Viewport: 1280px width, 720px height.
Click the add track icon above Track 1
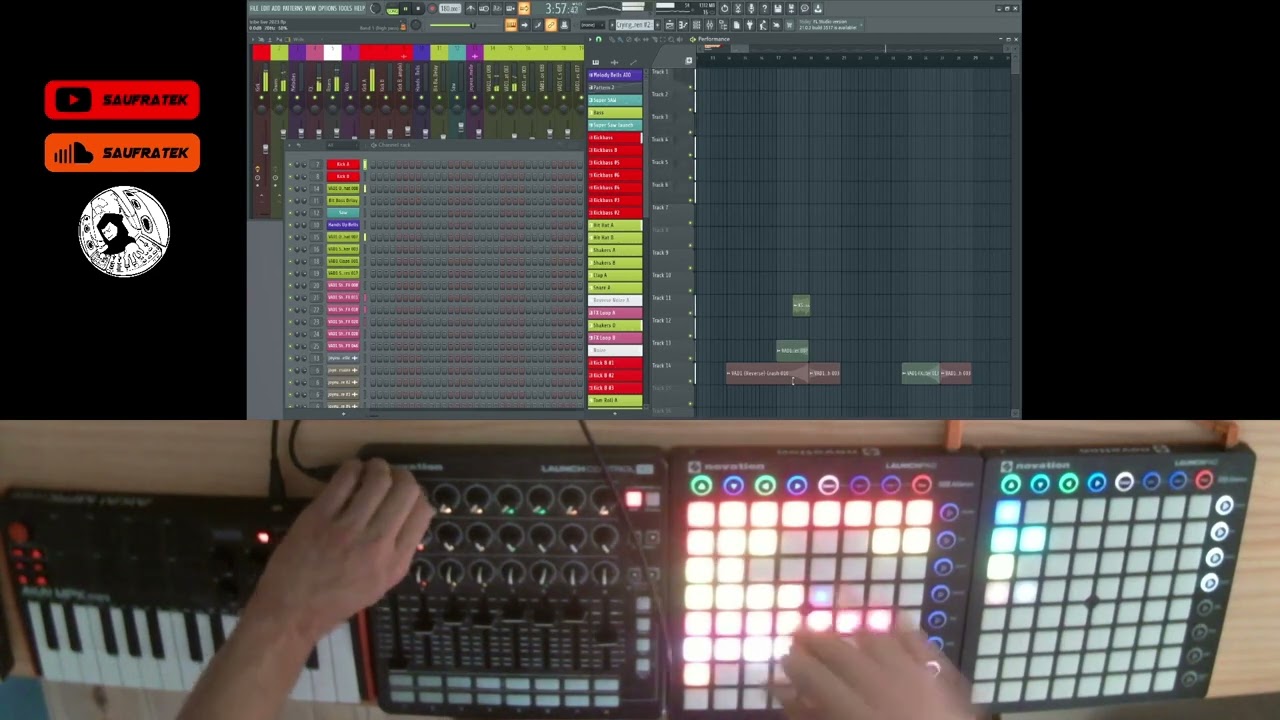[x=689, y=61]
